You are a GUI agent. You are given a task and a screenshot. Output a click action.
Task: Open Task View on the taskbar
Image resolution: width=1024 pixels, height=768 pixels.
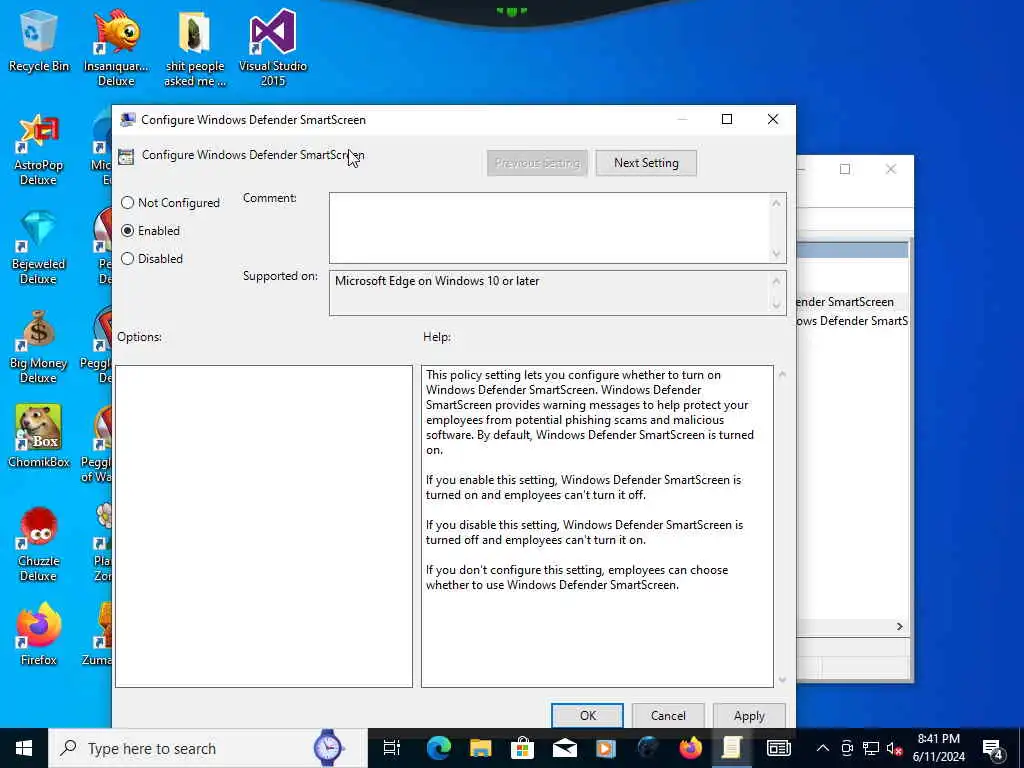(x=392, y=748)
